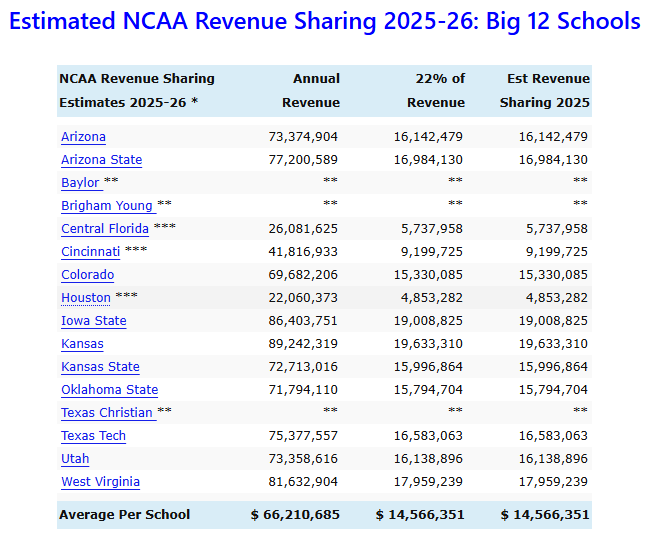Click Central Florida annual revenue 26,081,625

tap(303, 229)
